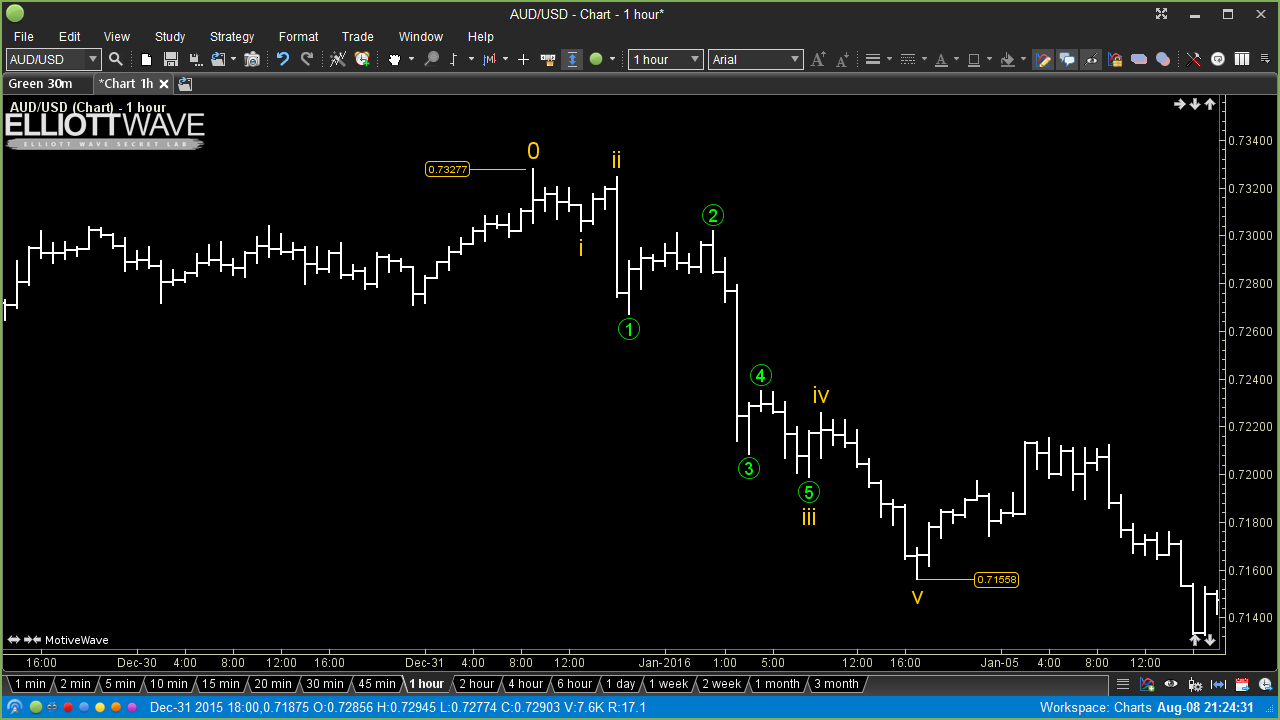Click the 1 day interval button
Image resolution: width=1280 pixels, height=720 pixels.
pos(620,684)
